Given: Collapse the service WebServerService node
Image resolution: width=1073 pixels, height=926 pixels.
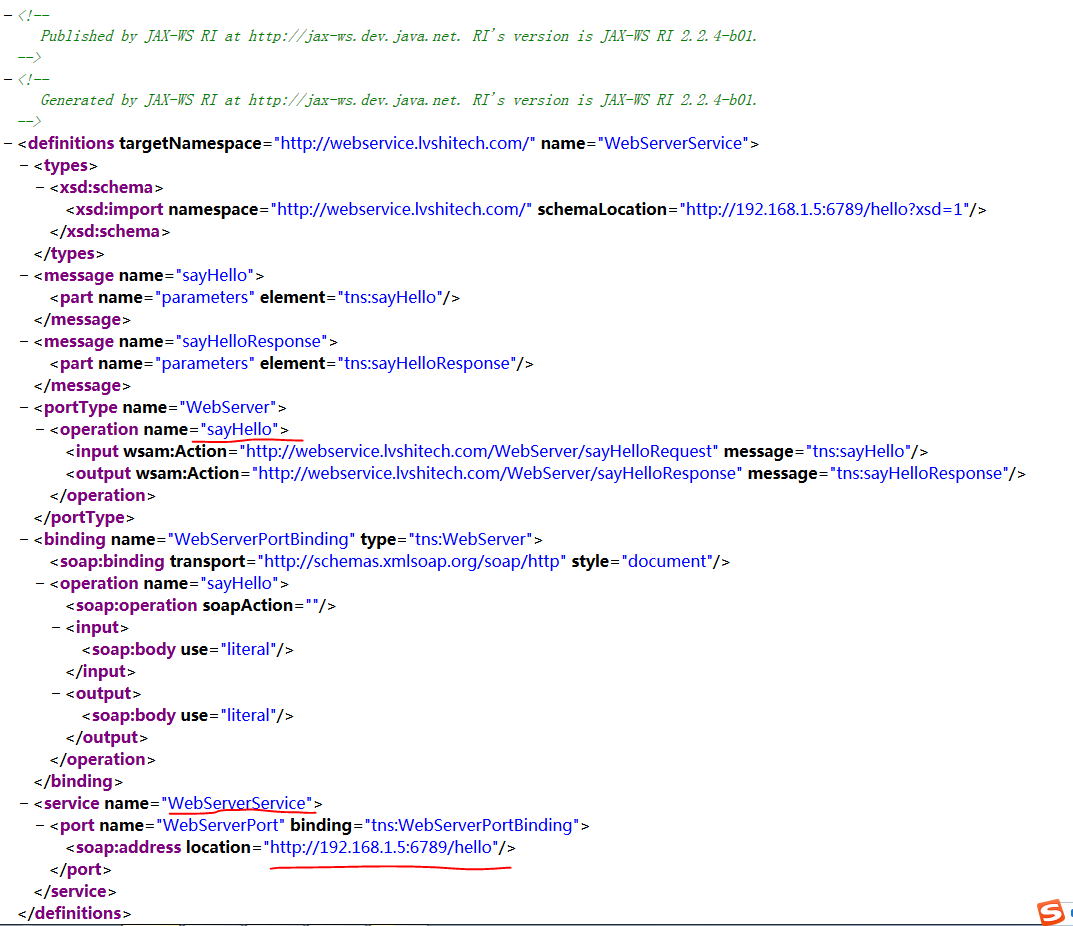Looking at the screenshot, I should coord(24,804).
